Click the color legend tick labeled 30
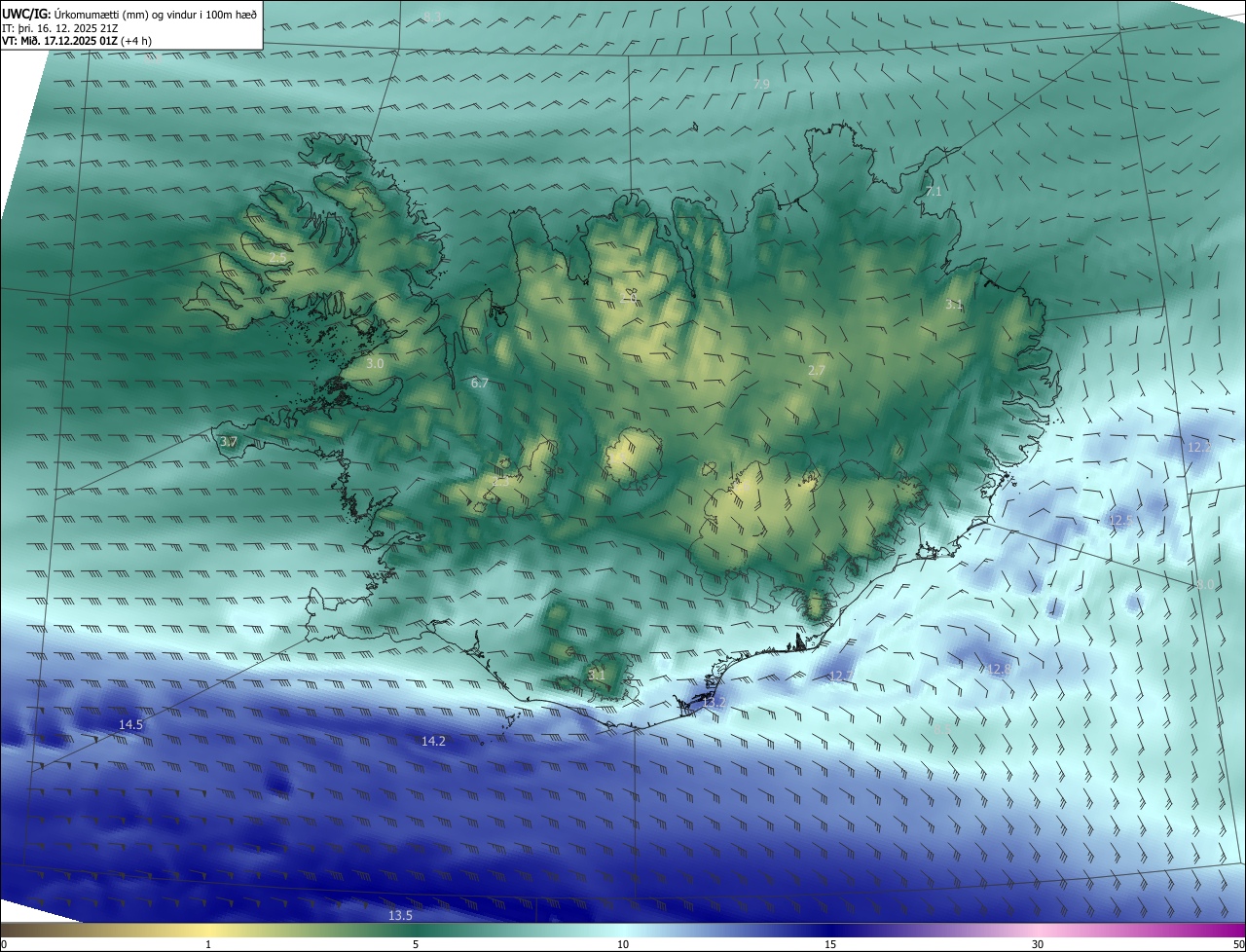The width and height of the screenshot is (1246, 952). click(x=1038, y=944)
